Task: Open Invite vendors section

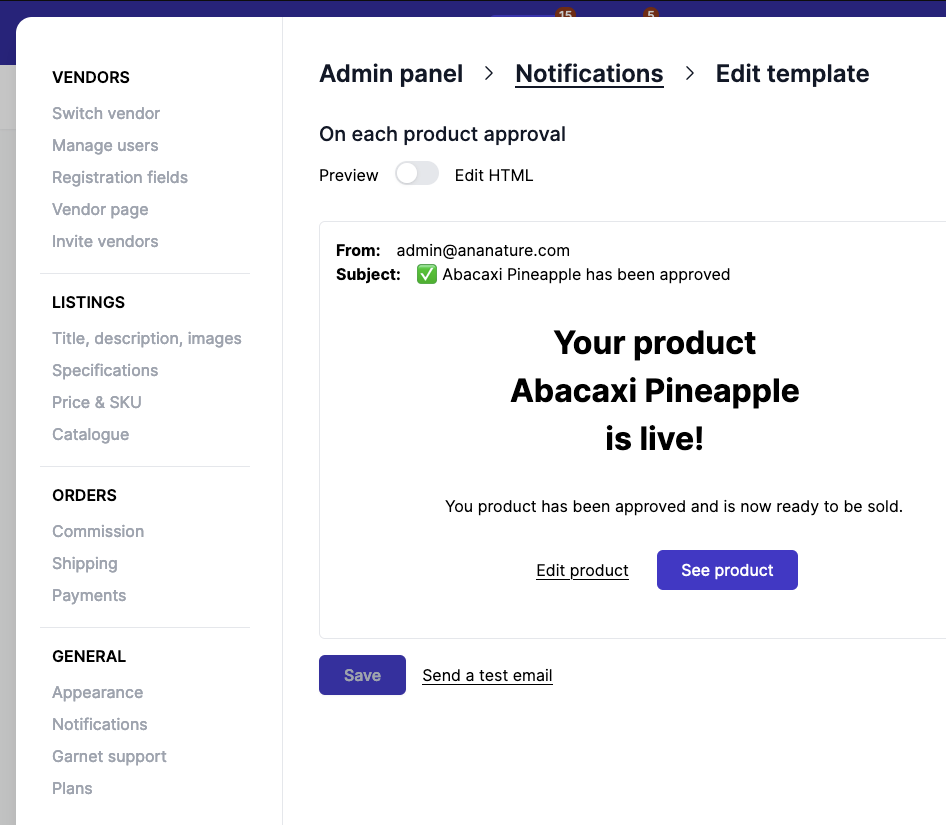Action: click(105, 241)
